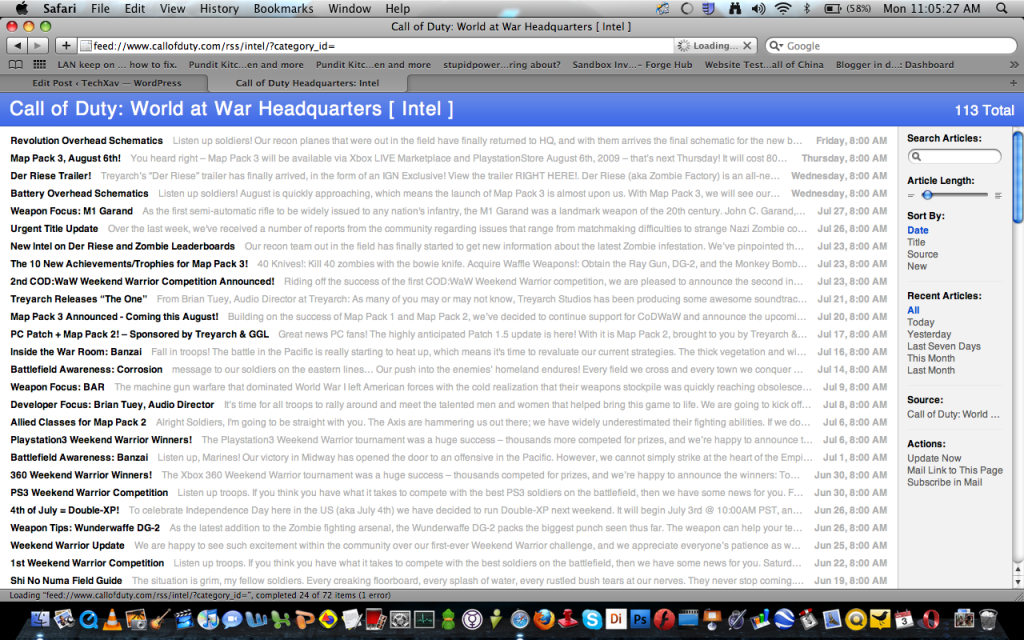Viewport: 1024px width, 640px height.
Task: Switch sorting to Source
Action: click(922, 253)
